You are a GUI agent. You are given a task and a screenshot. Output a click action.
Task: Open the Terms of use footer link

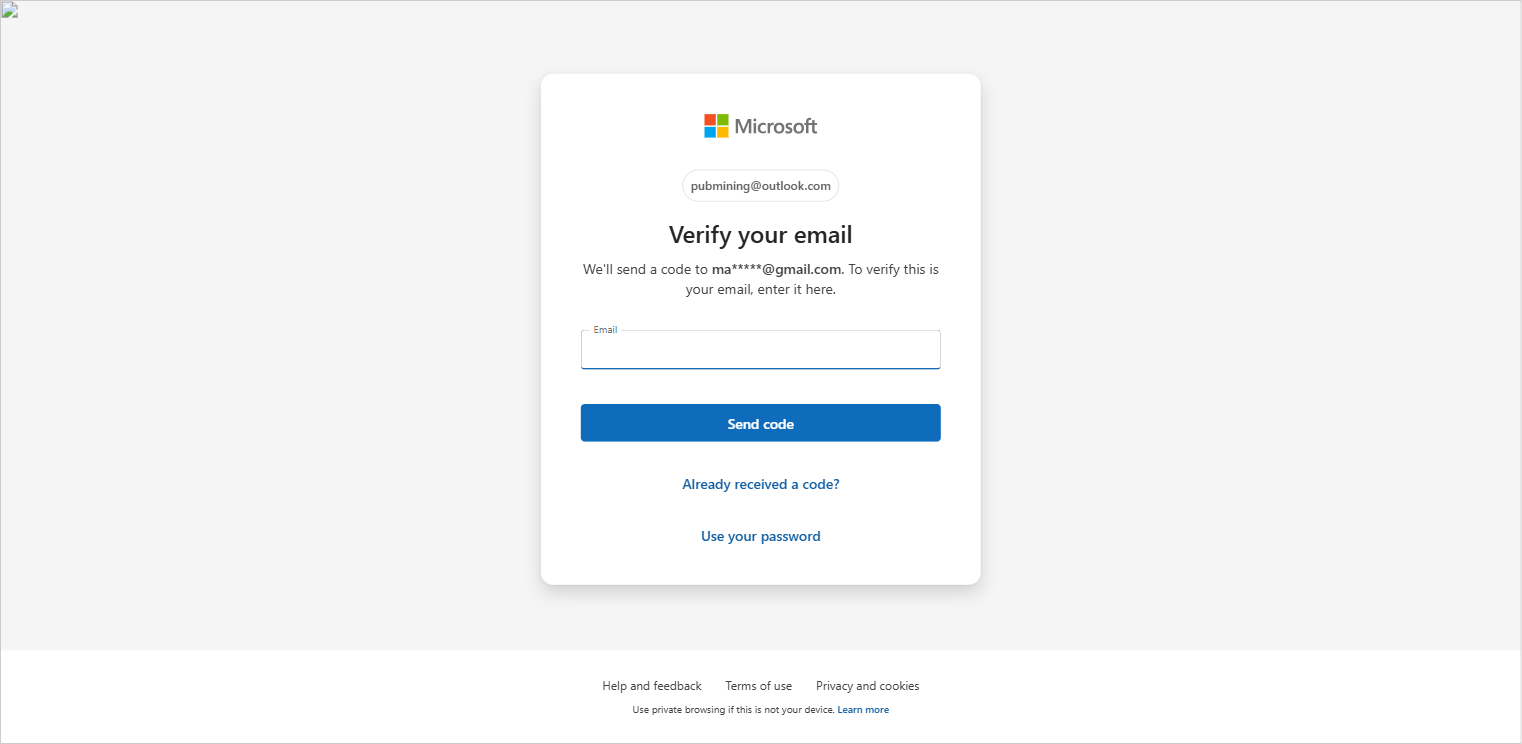[759, 686]
